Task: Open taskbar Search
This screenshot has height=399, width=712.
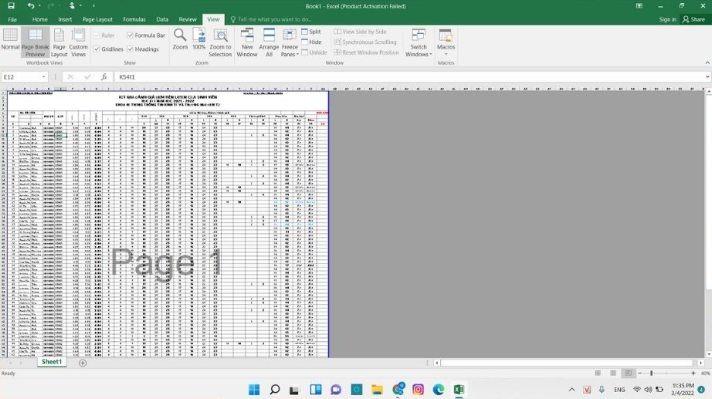Action: point(274,389)
